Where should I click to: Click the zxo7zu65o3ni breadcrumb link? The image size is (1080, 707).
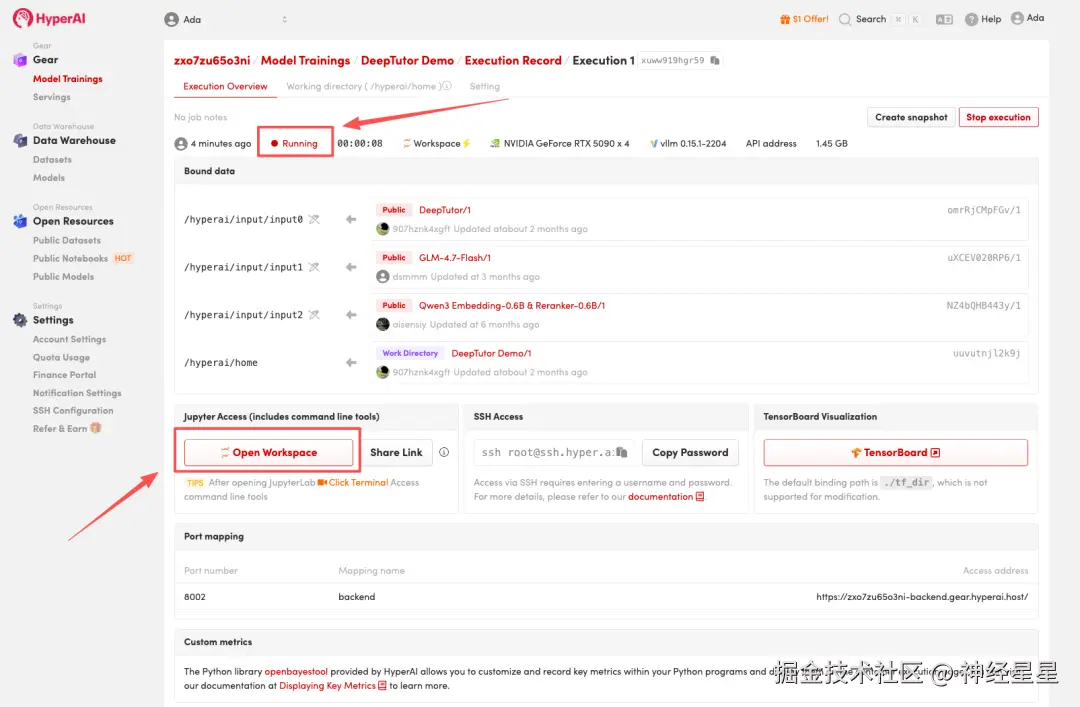[x=212, y=61]
